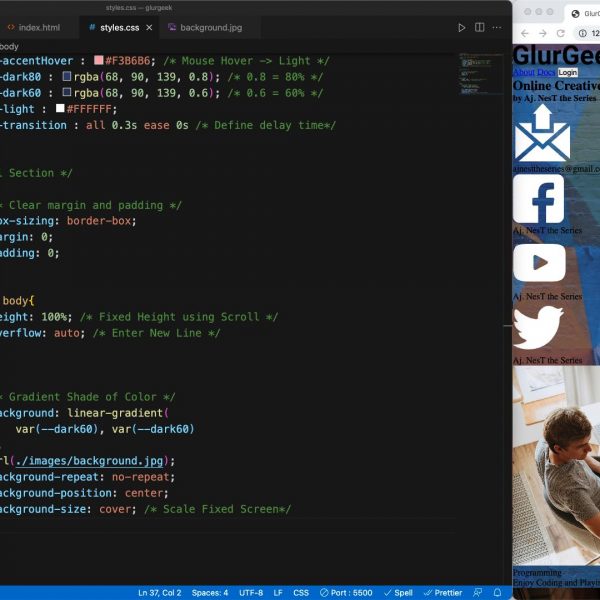Click the Split Editor icon
This screenshot has height=600, width=600.
pyautogui.click(x=479, y=28)
